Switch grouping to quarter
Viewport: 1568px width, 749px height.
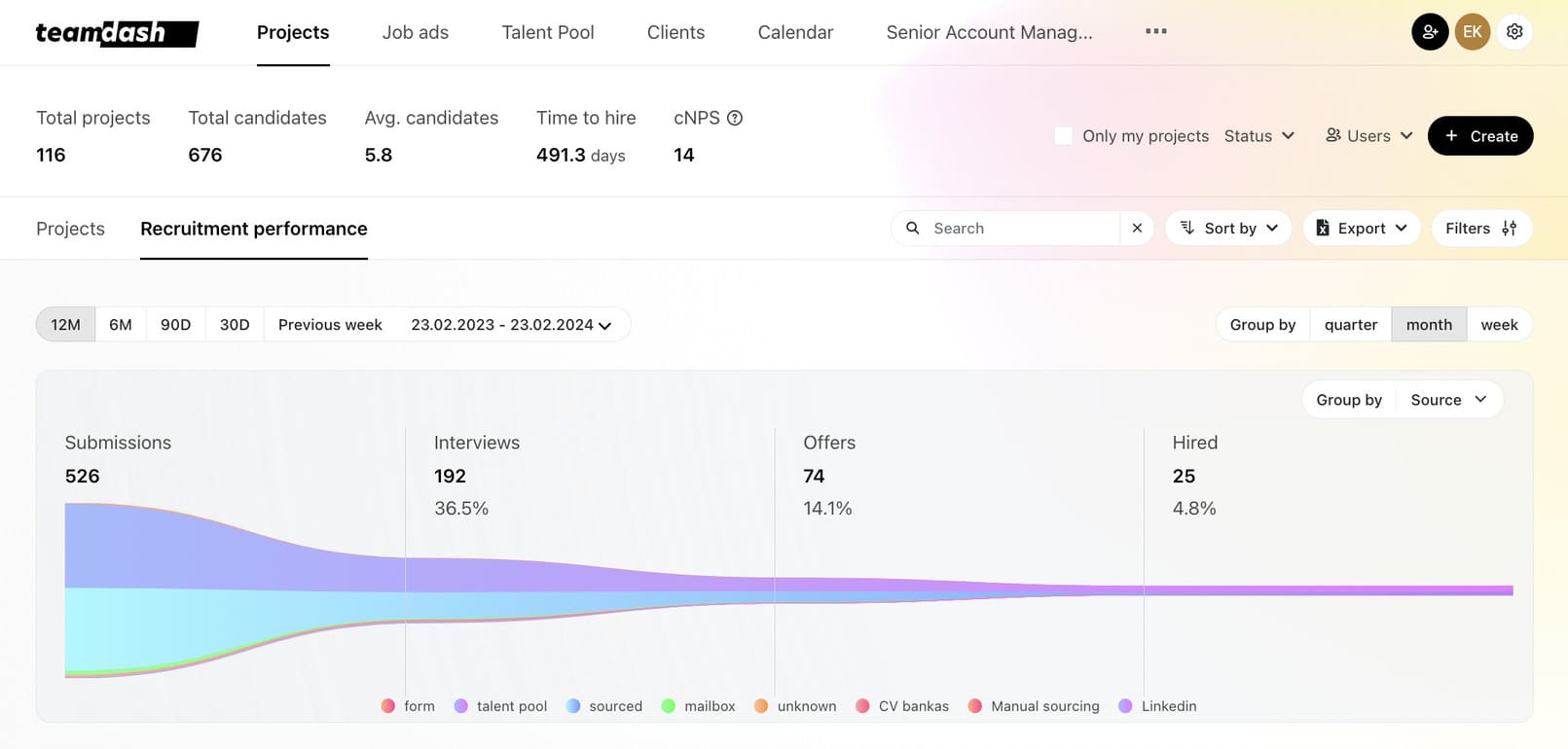(1351, 325)
